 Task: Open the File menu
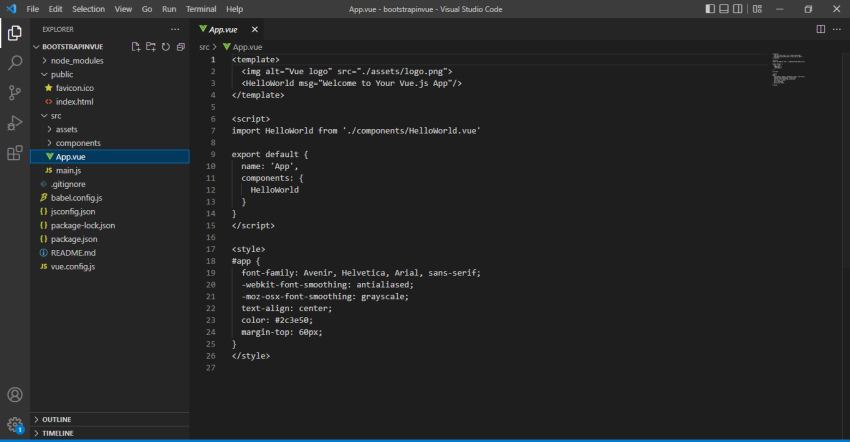coord(33,9)
